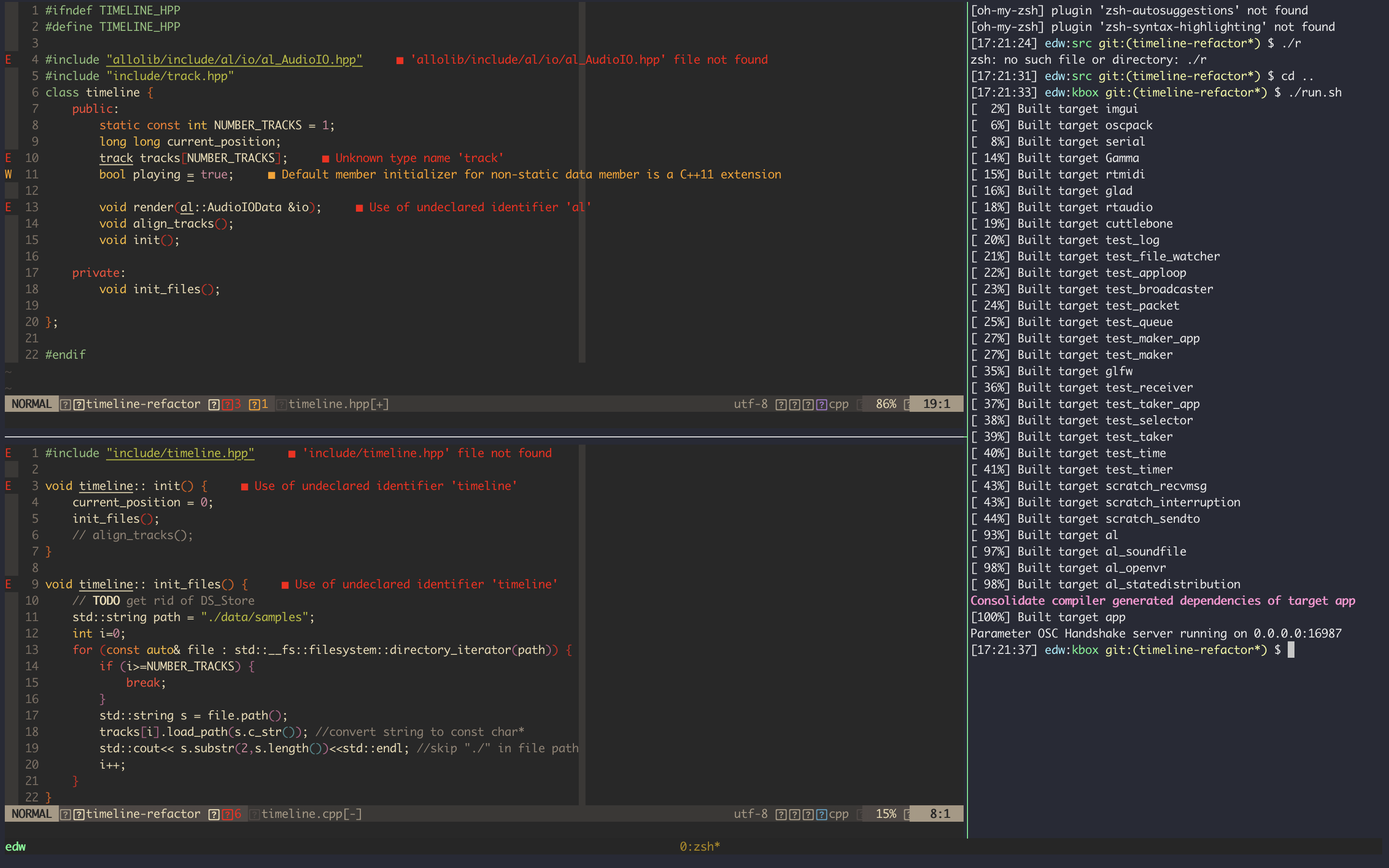
Task: Click 'void align_tracks();' declaration in timeline.hpp
Action: pyautogui.click(x=166, y=224)
